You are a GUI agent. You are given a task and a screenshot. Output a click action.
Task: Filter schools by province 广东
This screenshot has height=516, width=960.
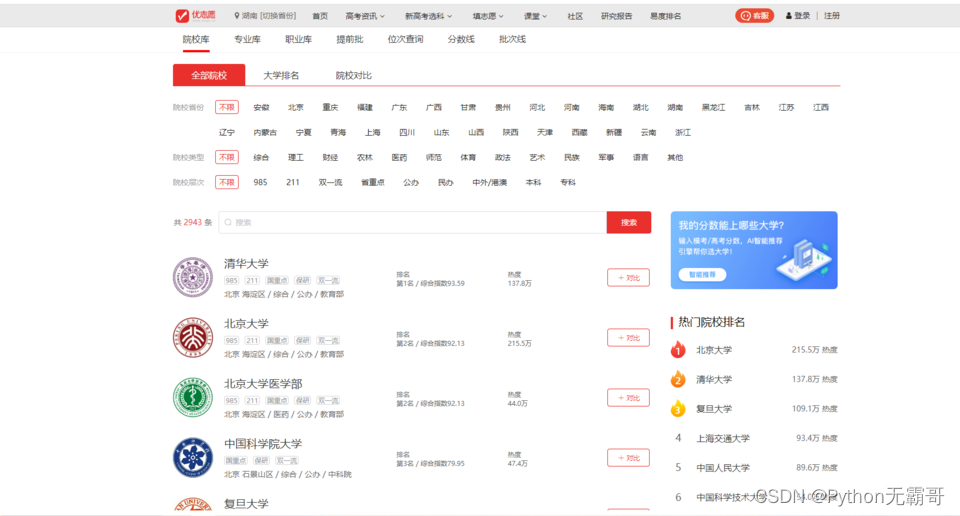click(x=399, y=107)
